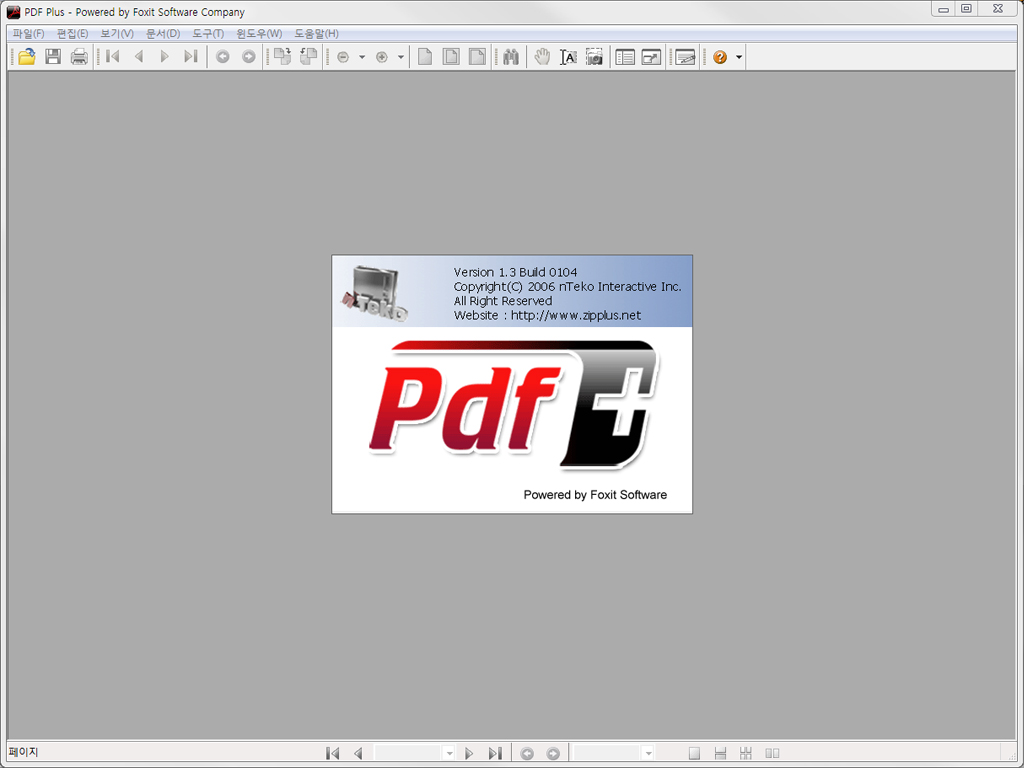
Task: Click previous view button in status bar
Action: tap(527, 754)
